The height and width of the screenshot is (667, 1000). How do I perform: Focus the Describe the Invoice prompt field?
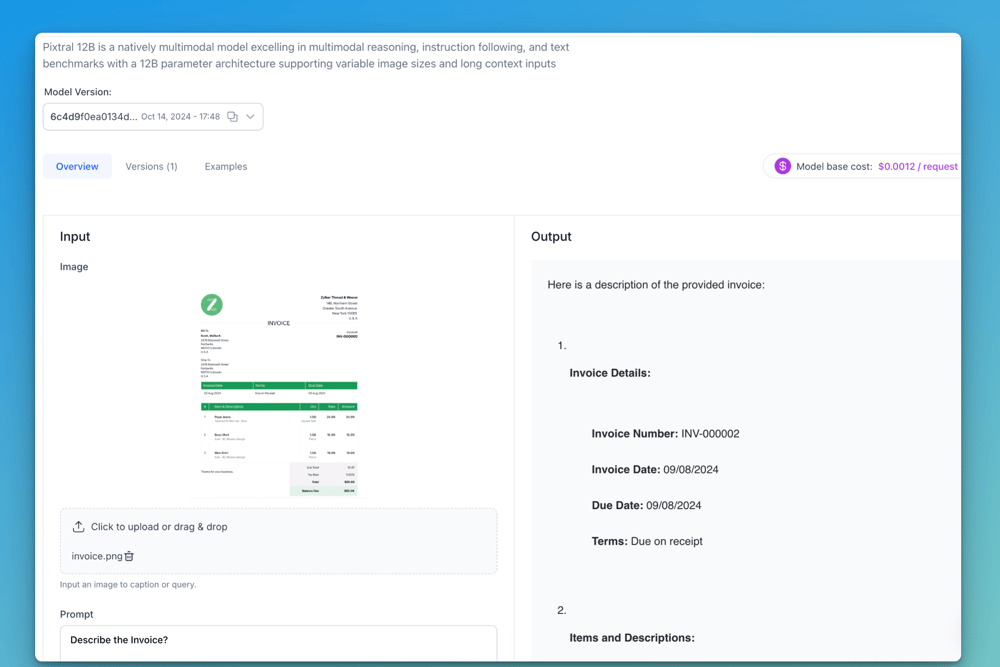[x=278, y=641]
